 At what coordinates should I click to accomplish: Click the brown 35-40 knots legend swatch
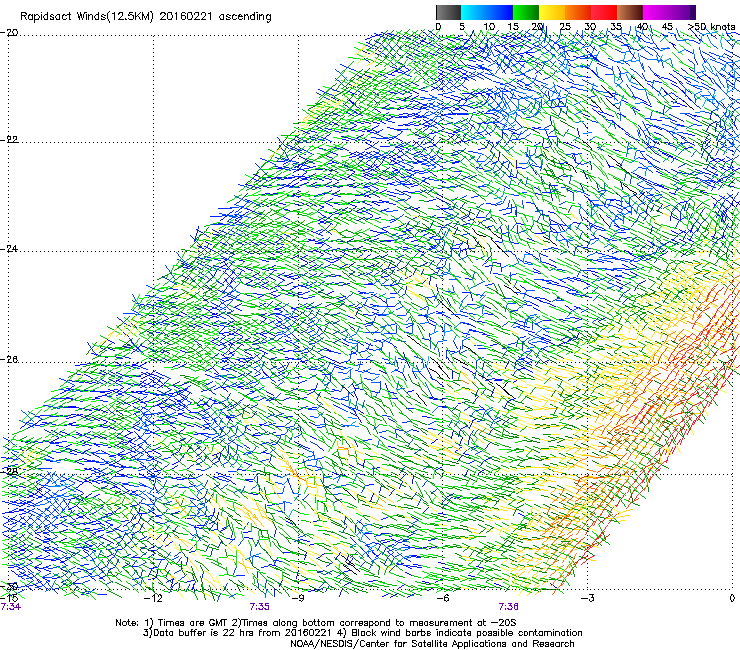[x=630, y=12]
